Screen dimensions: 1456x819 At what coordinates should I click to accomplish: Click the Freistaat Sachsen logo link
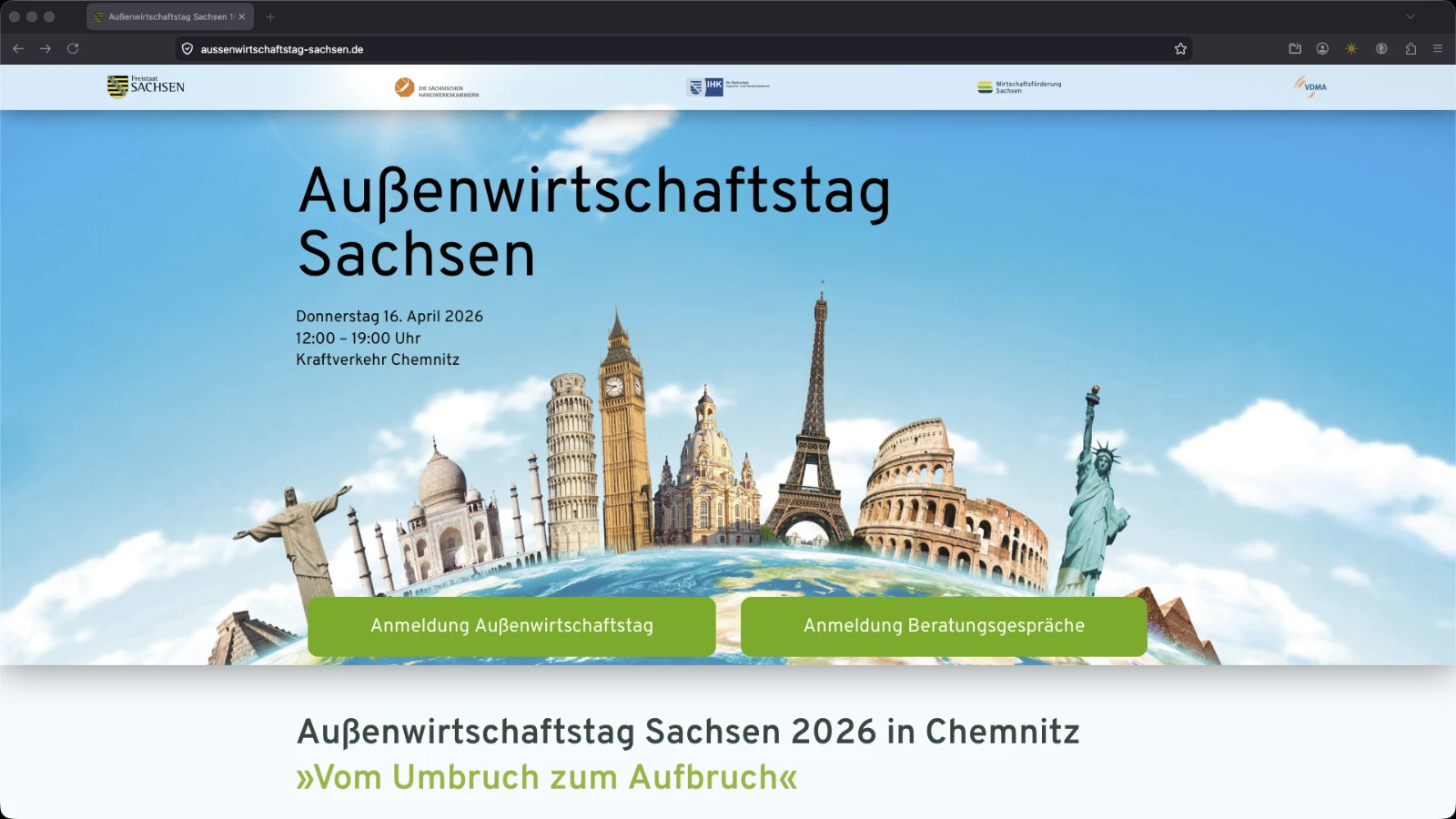coord(146,85)
